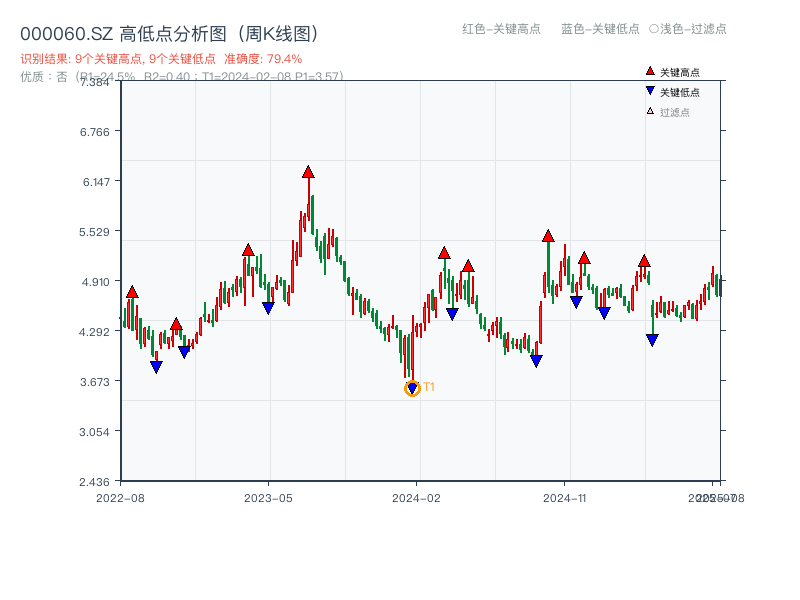Click the 2022-08 x-axis date label
This screenshot has height=600, width=800.
(120, 498)
